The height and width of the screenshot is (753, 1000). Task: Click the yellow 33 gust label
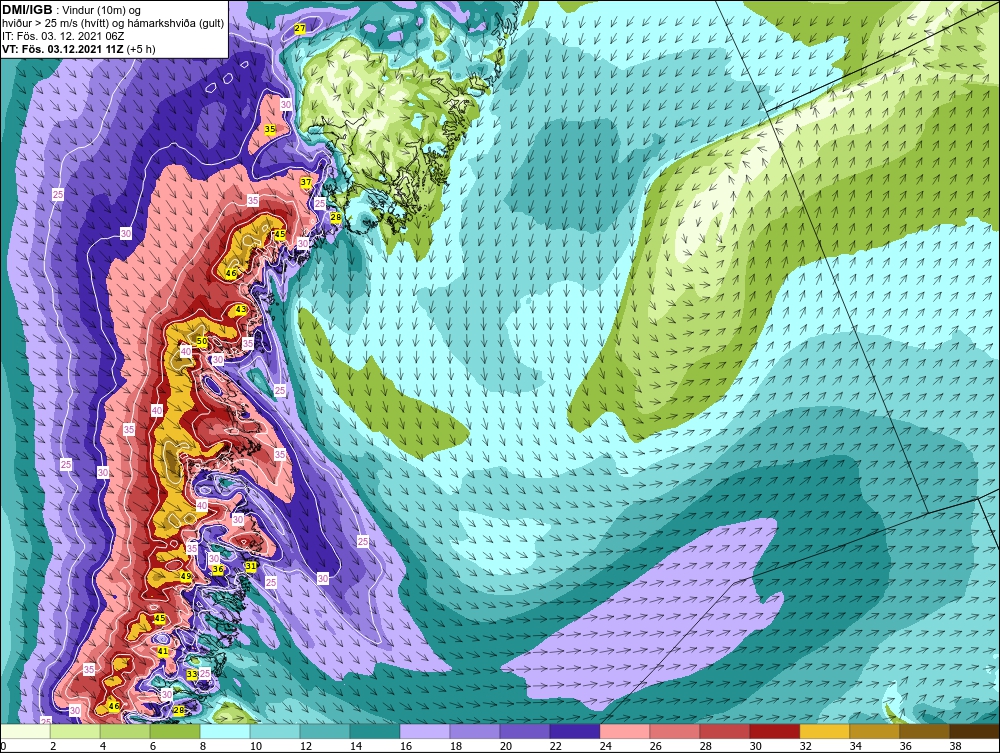[191, 674]
